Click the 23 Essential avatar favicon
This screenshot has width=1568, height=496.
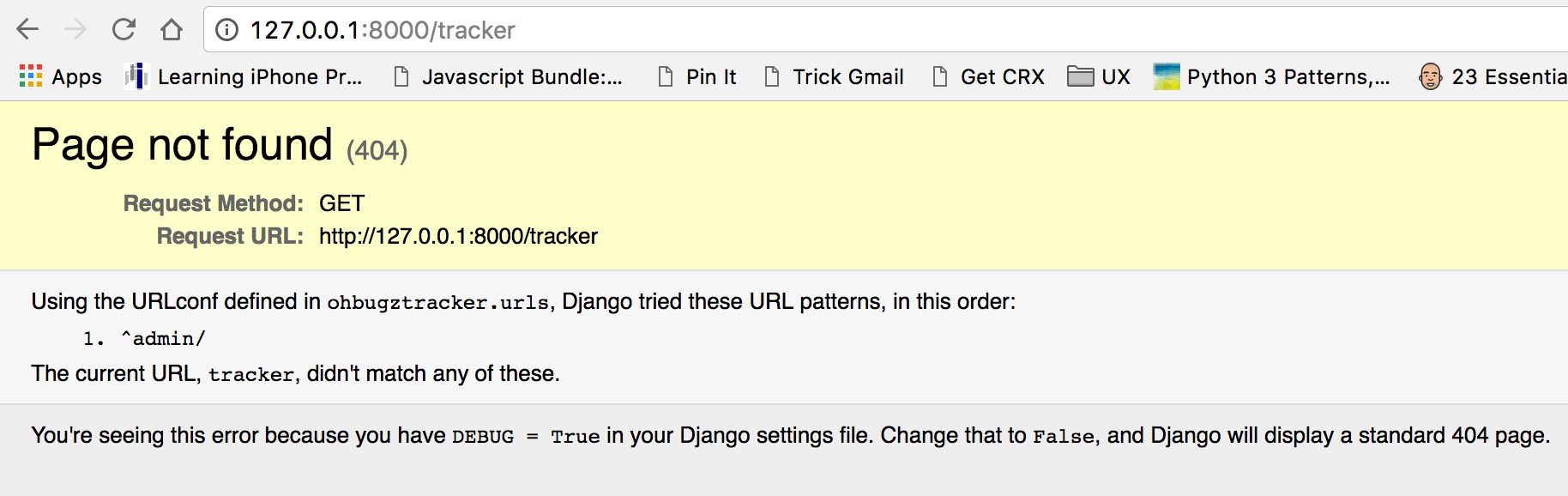tap(1429, 76)
